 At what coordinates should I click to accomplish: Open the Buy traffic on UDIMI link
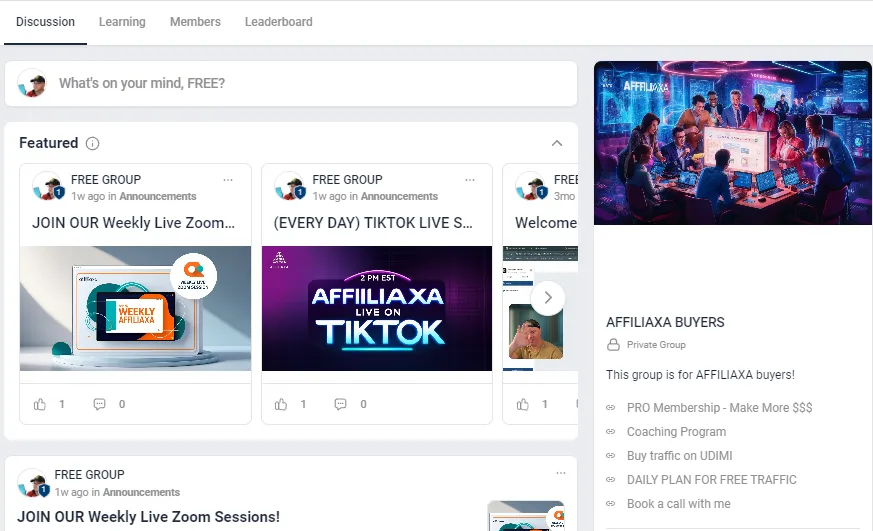680,456
